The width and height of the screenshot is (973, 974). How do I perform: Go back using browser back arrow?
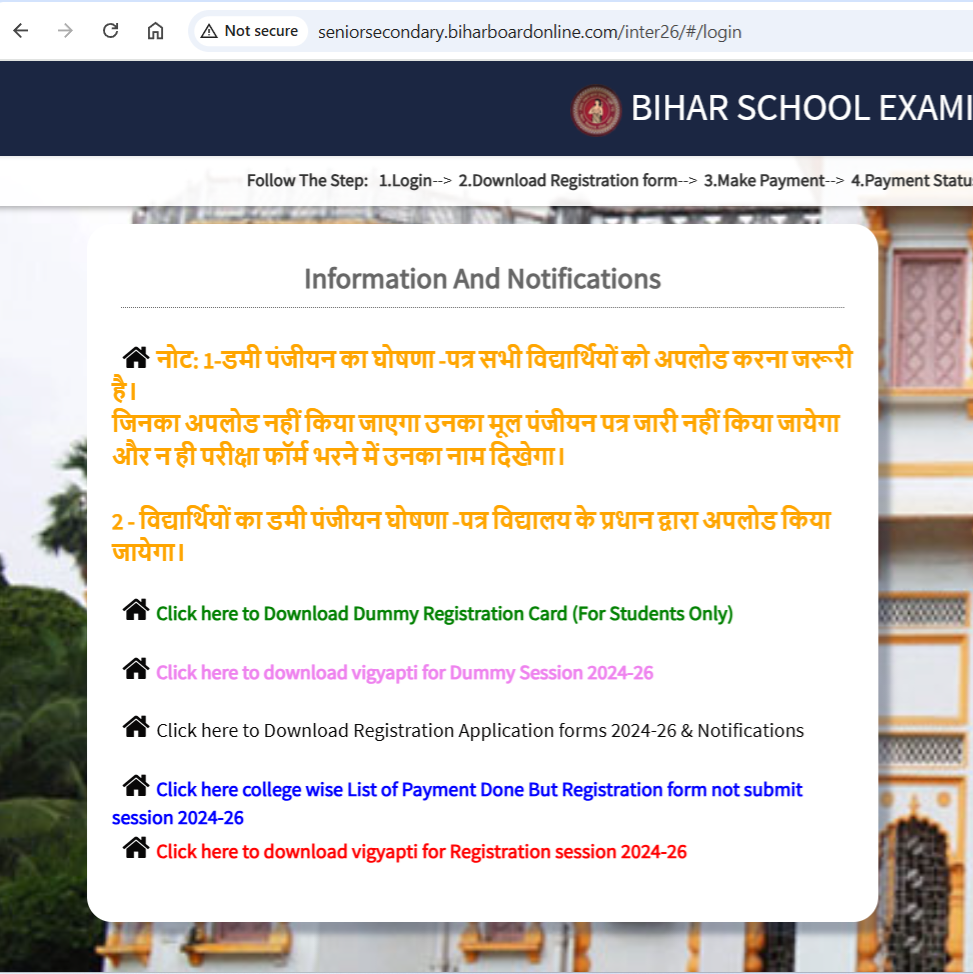tap(21, 31)
